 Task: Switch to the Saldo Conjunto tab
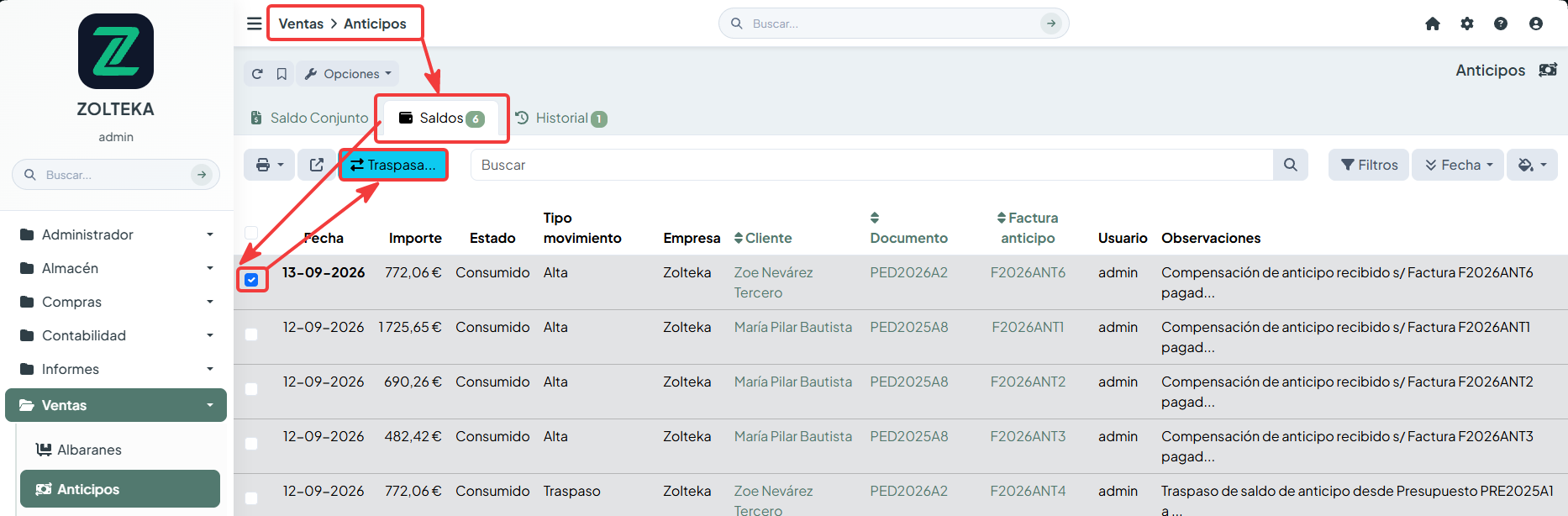[309, 118]
